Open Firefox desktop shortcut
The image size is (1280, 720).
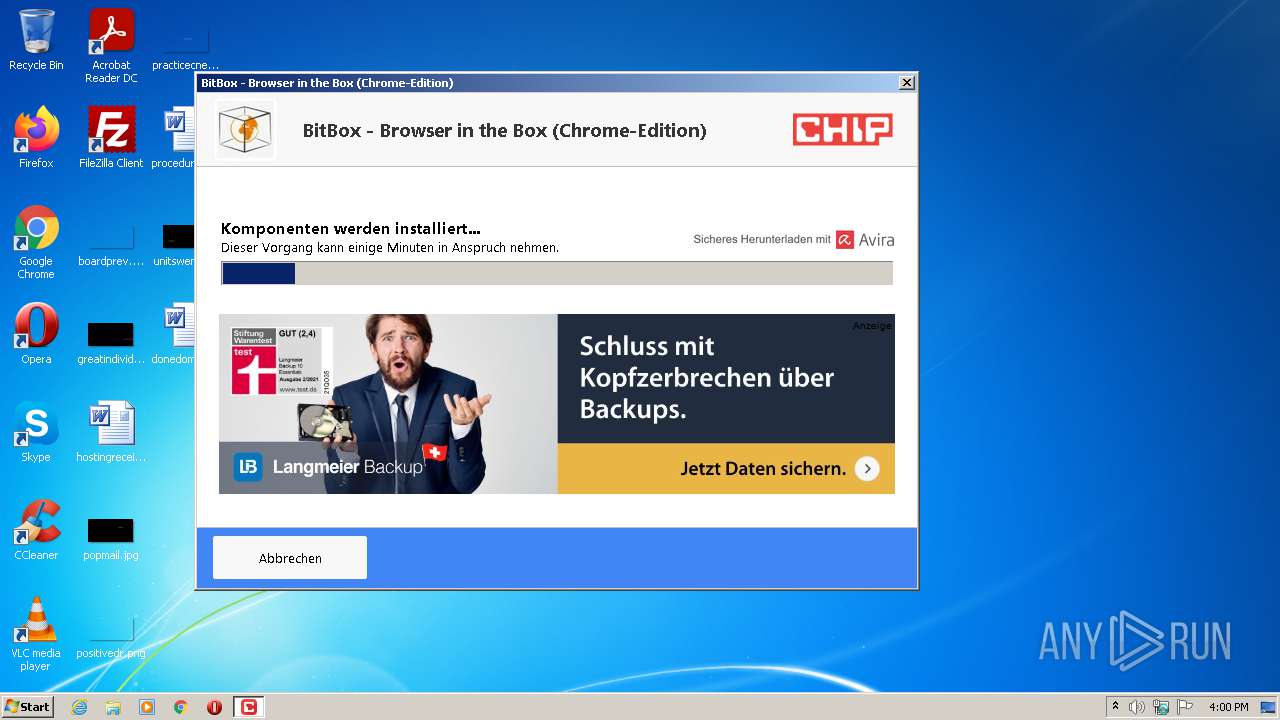coord(36,138)
